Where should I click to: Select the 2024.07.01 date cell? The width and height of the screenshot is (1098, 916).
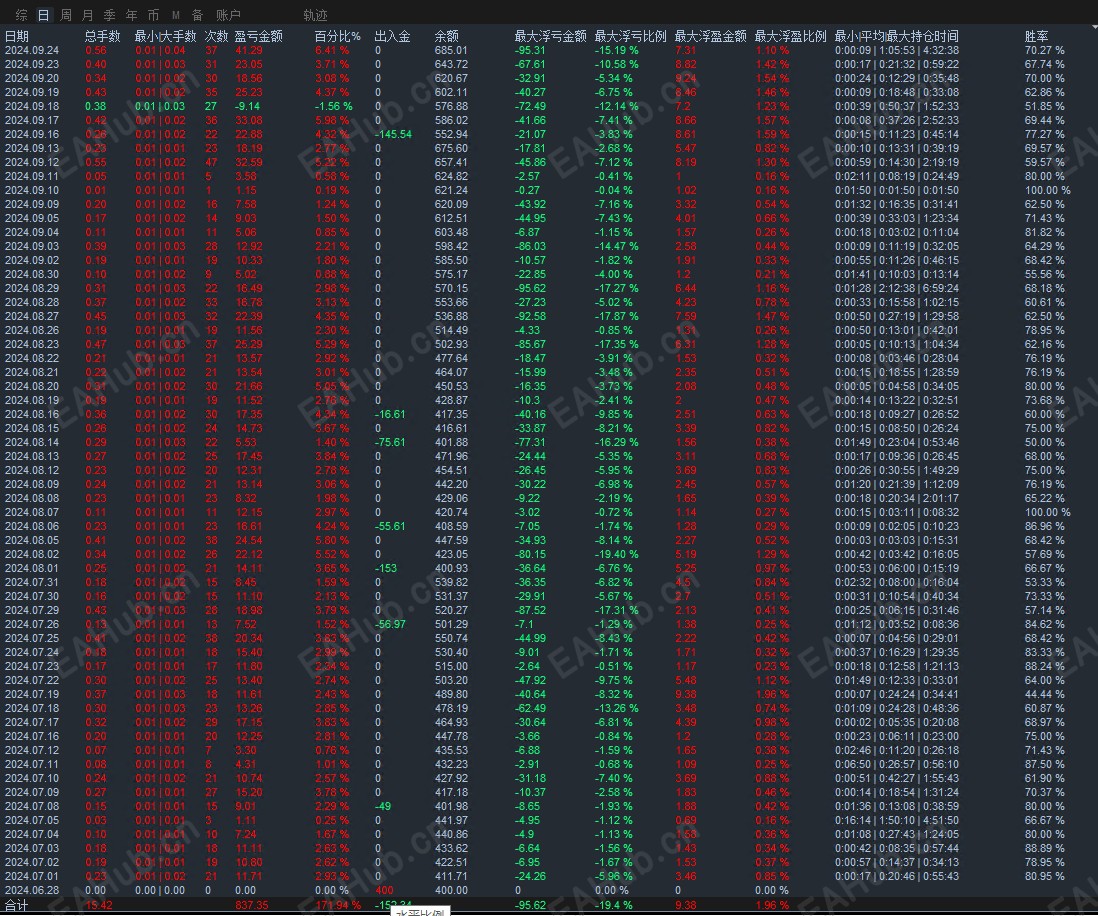[32, 877]
